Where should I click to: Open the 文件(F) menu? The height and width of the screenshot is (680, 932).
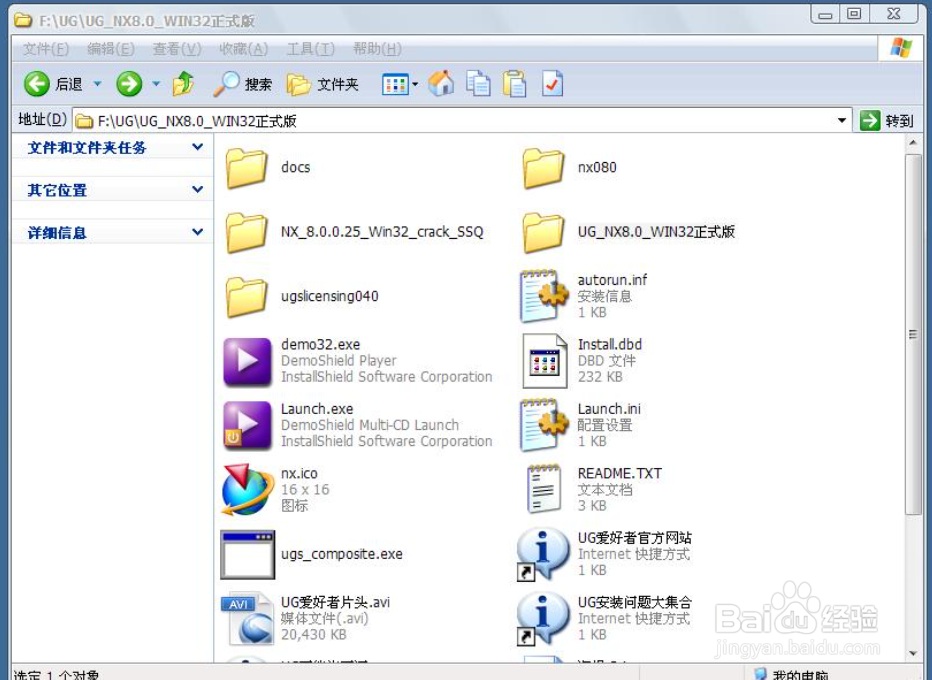pos(46,49)
